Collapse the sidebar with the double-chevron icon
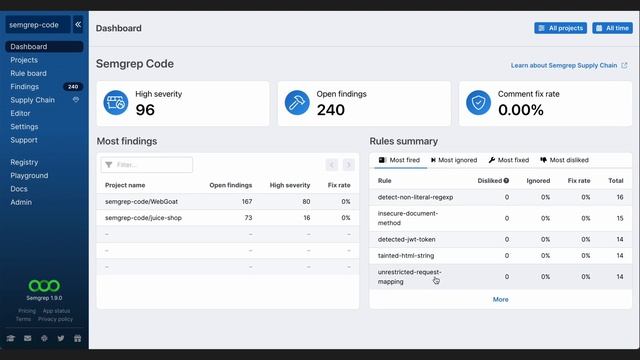640x360 pixels. [78, 24]
